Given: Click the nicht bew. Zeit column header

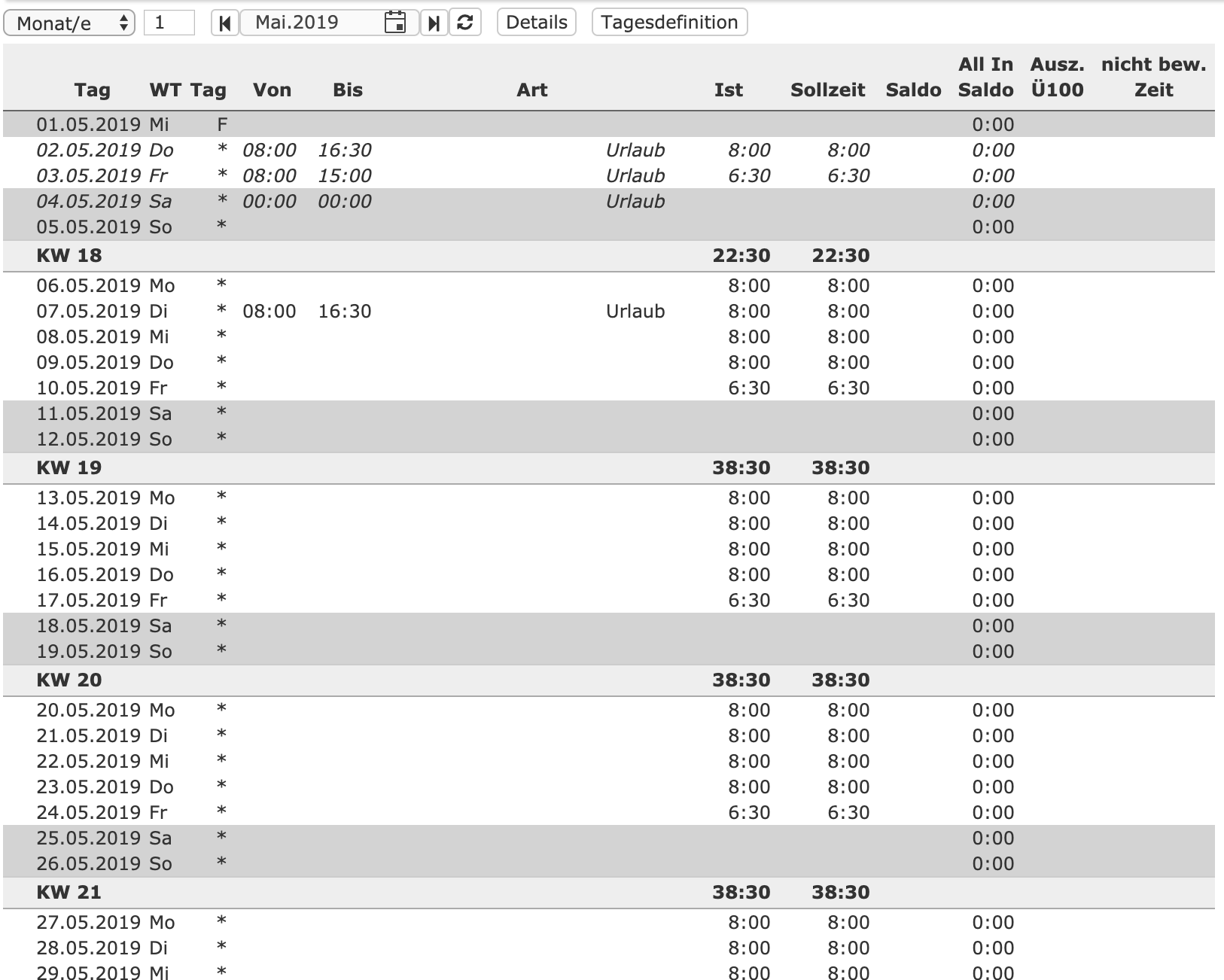Looking at the screenshot, I should (1153, 77).
